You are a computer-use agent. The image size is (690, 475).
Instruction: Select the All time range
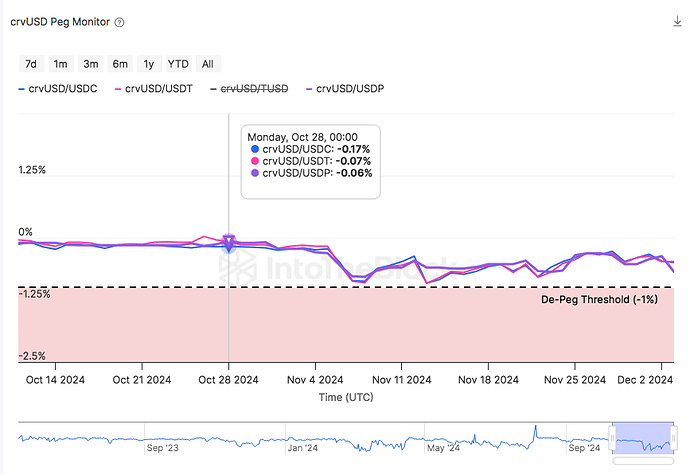pos(208,64)
